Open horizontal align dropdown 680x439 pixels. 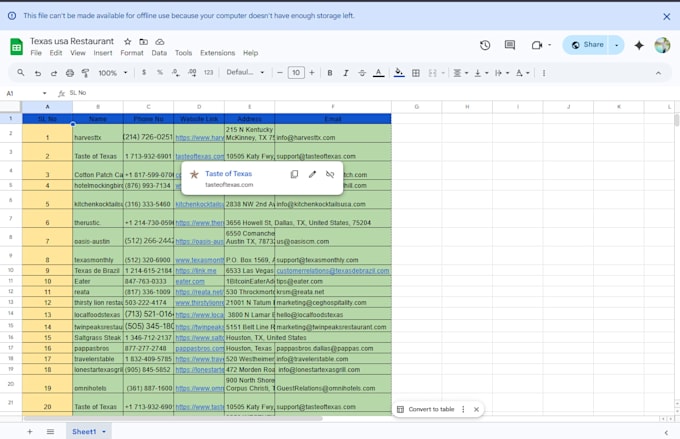pos(460,73)
